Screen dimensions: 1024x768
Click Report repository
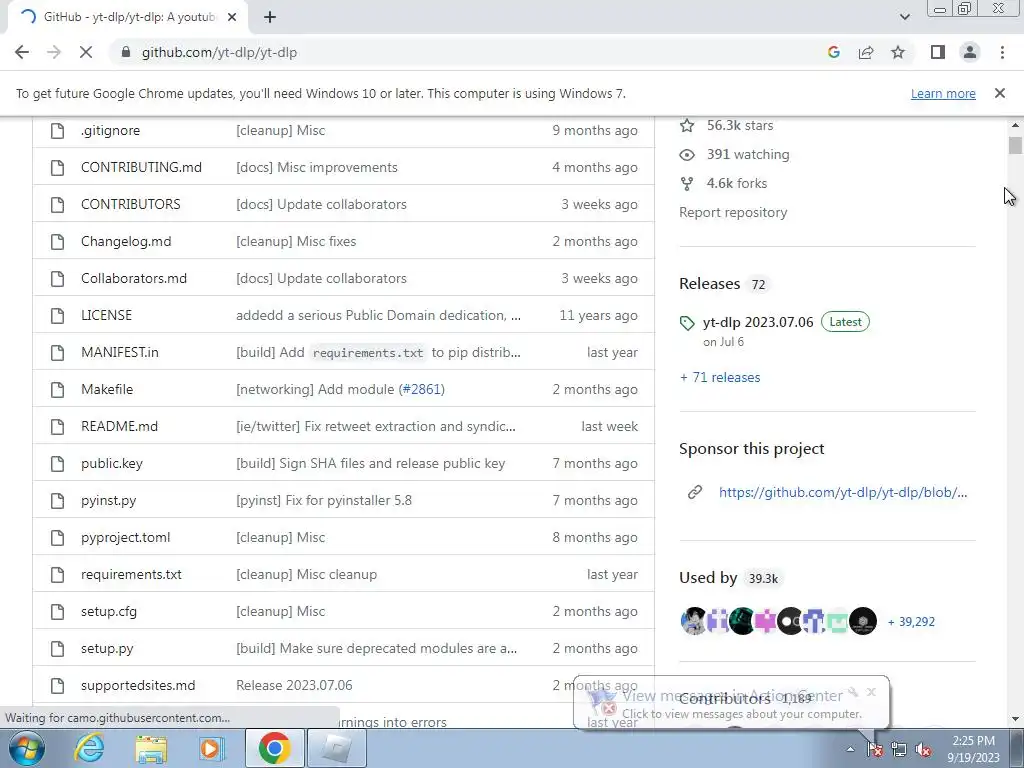pyautogui.click(x=733, y=212)
